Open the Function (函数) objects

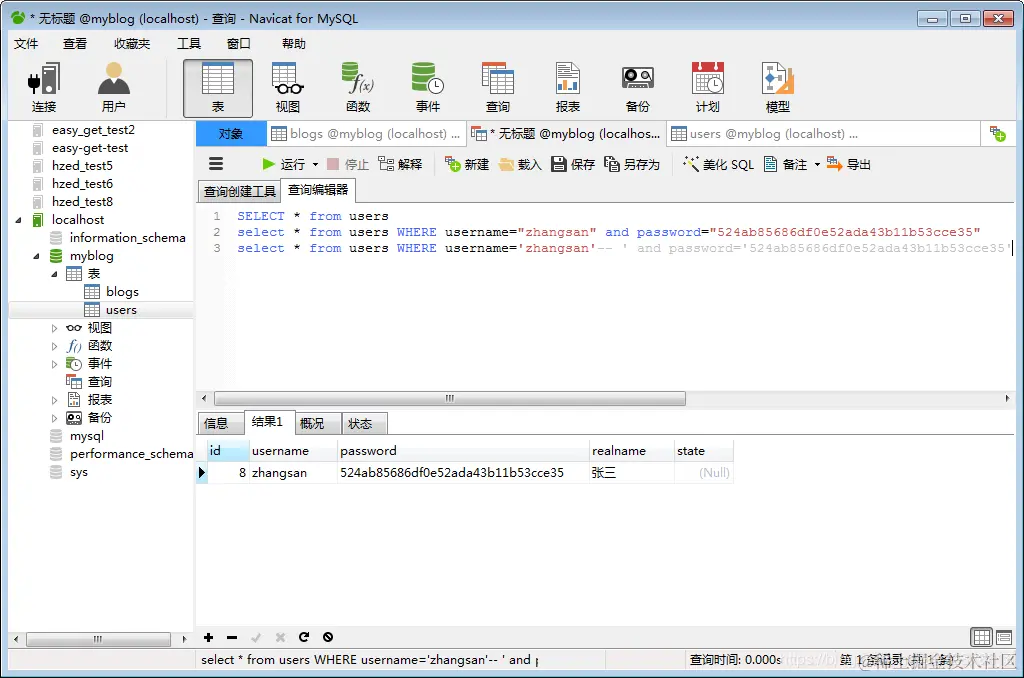[x=358, y=88]
